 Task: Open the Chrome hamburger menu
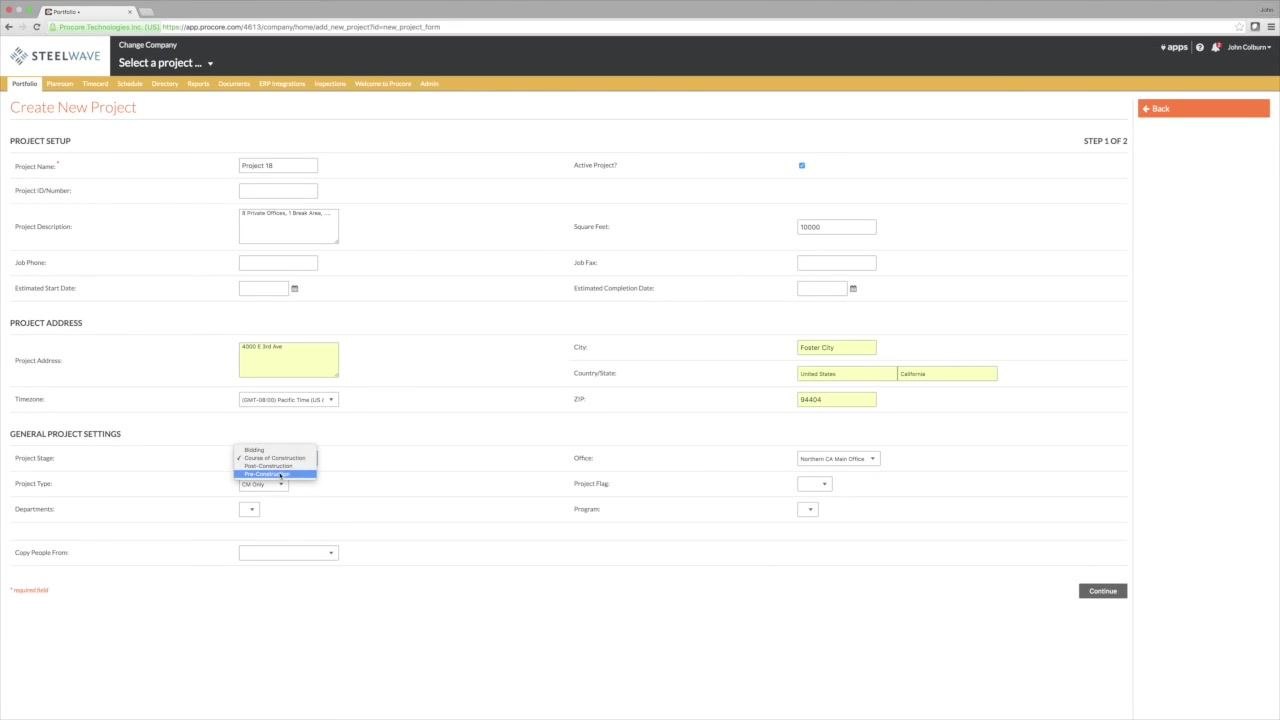point(1270,27)
